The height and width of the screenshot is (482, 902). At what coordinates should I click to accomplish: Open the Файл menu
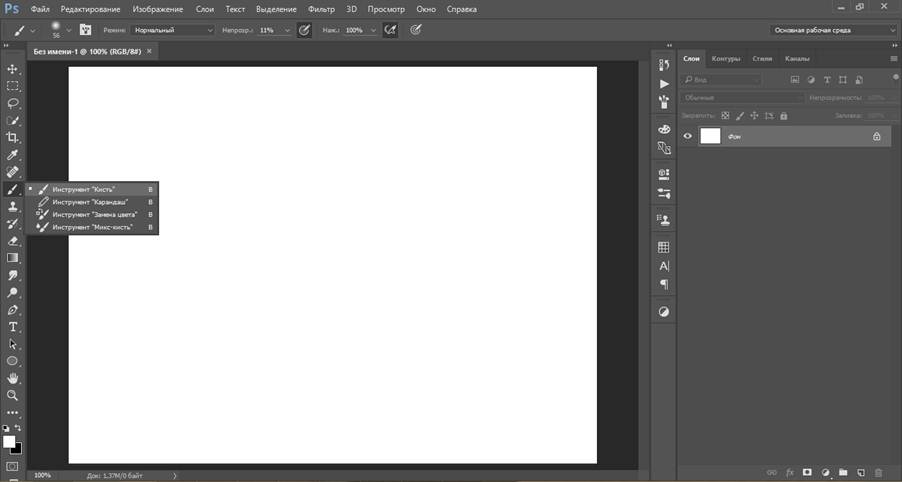40,9
